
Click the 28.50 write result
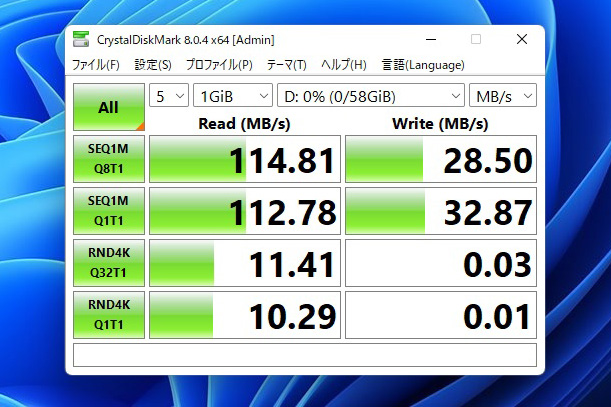tap(441, 159)
